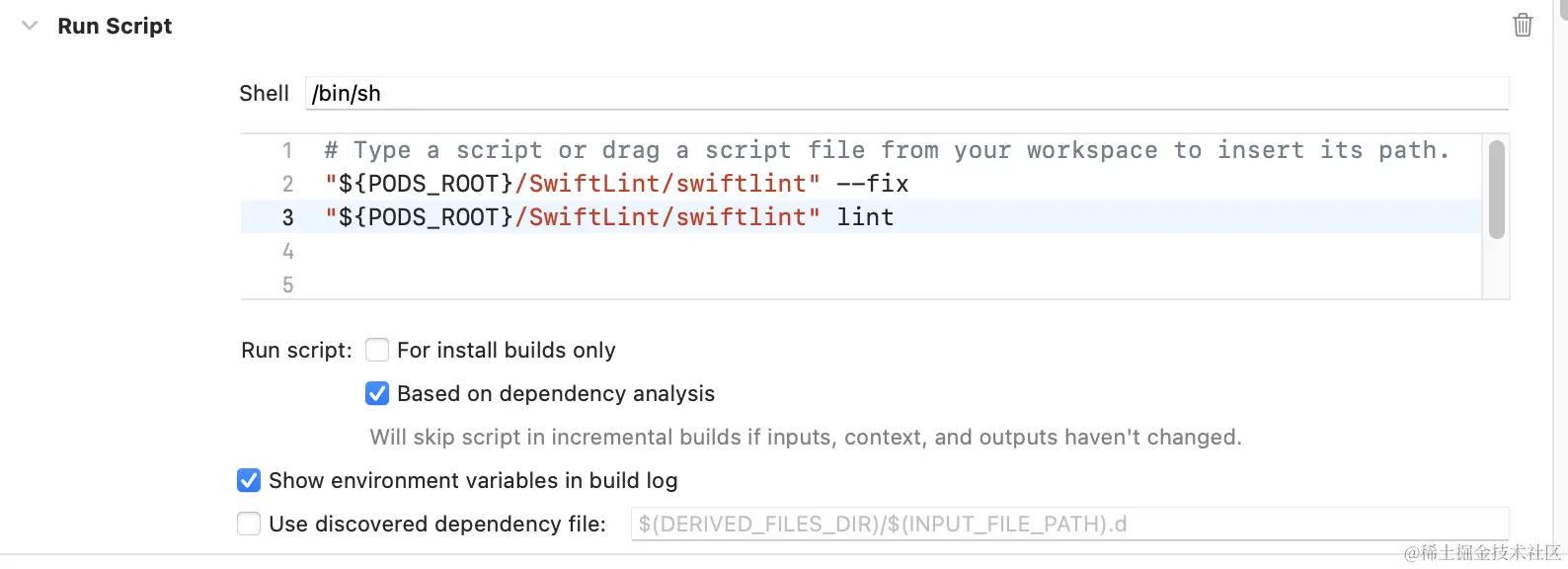Disable Show environment variables in build log
The image size is (1568, 569).
[x=249, y=480]
